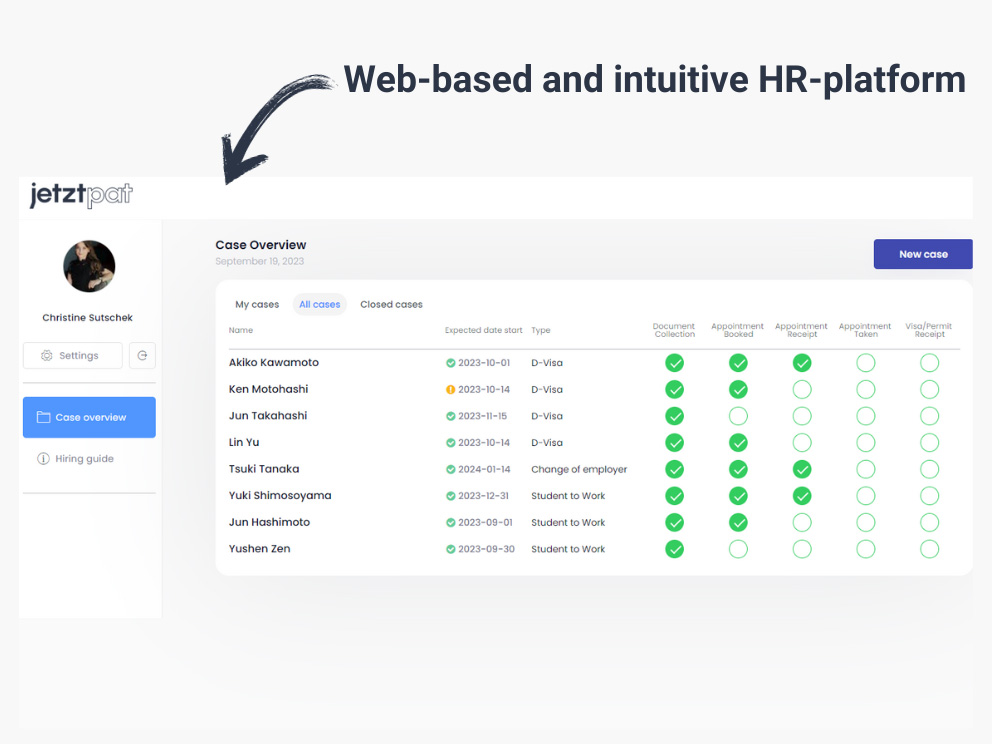Mark Visa/Permit Receipt for Akiko Kawamoto

(x=929, y=363)
